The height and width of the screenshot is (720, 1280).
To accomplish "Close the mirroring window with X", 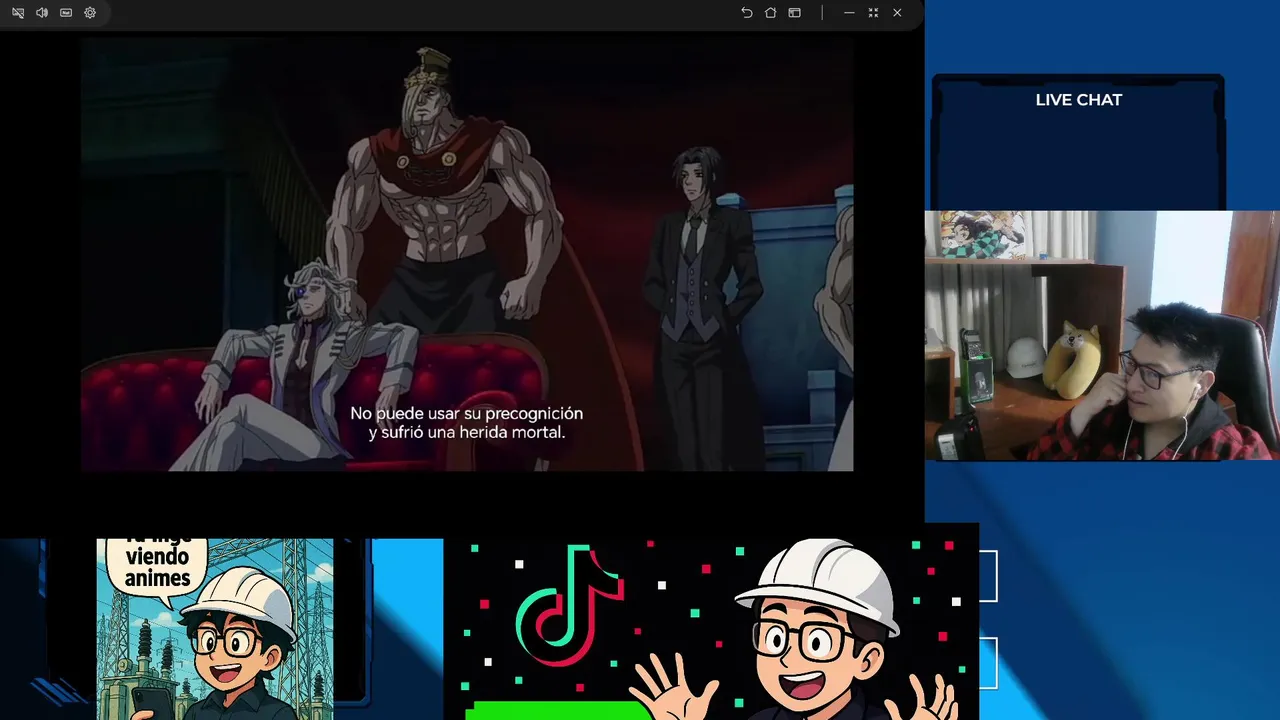I will click(x=897, y=13).
